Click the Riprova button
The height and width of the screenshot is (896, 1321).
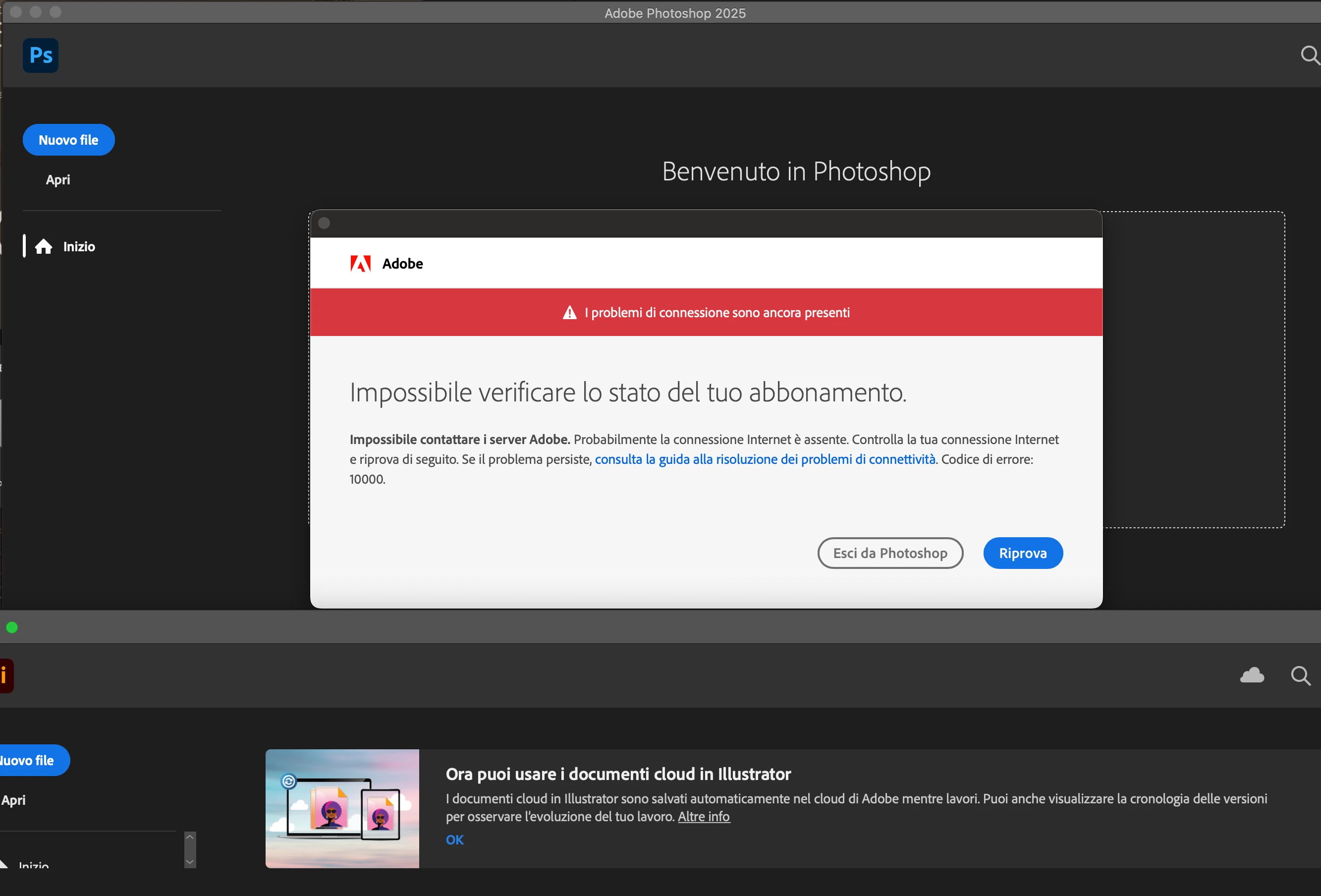pyautogui.click(x=1023, y=553)
